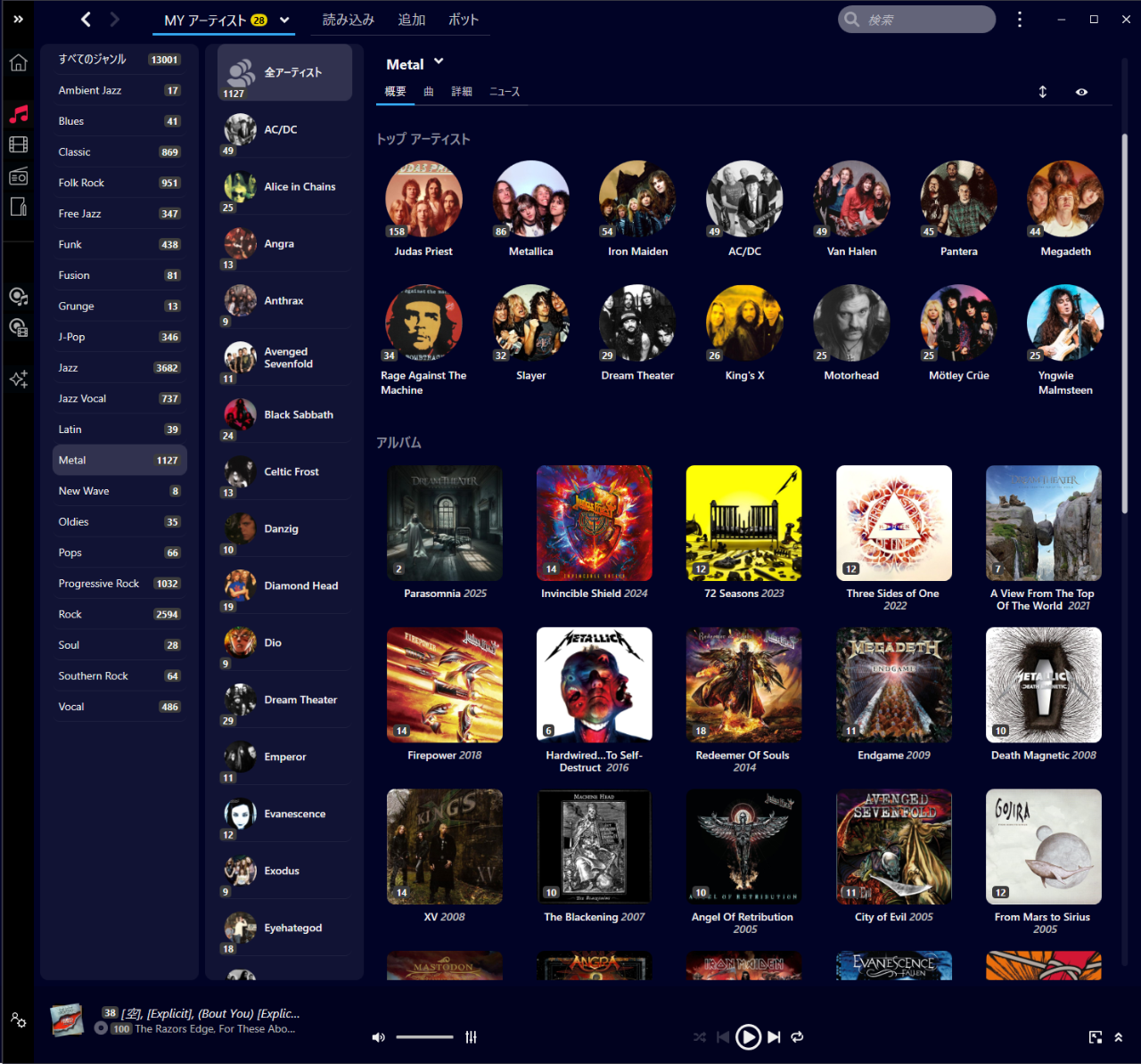Mute with the volume speaker icon
1141x1064 pixels.
click(379, 1037)
